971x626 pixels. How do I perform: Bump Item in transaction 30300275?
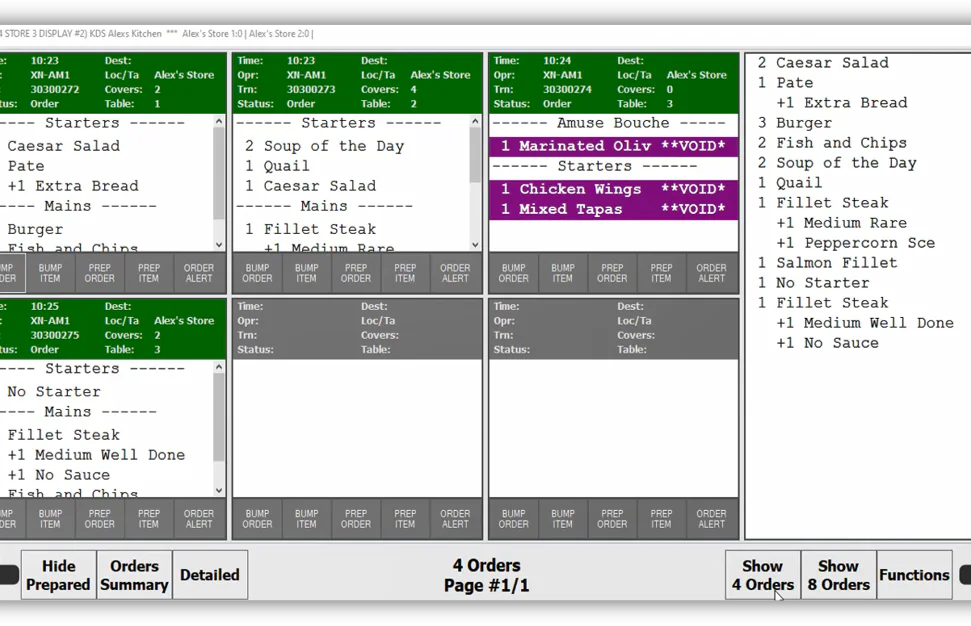(50, 519)
